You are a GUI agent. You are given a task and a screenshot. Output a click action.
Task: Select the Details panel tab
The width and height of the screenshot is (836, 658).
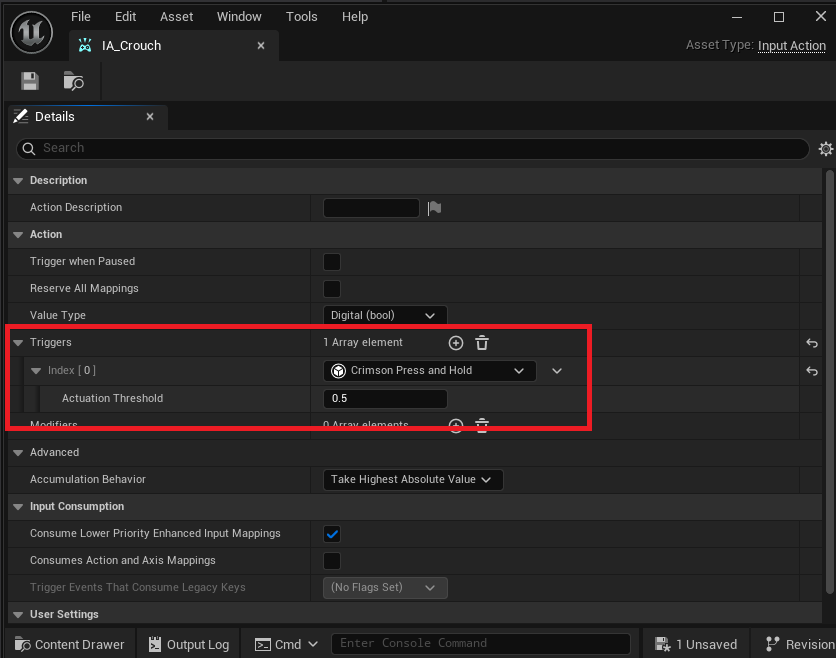point(88,117)
